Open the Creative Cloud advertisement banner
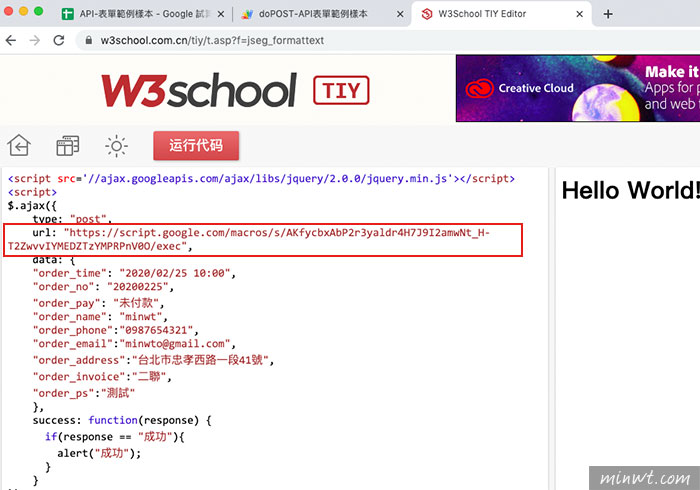700x490 pixels. 578,88
